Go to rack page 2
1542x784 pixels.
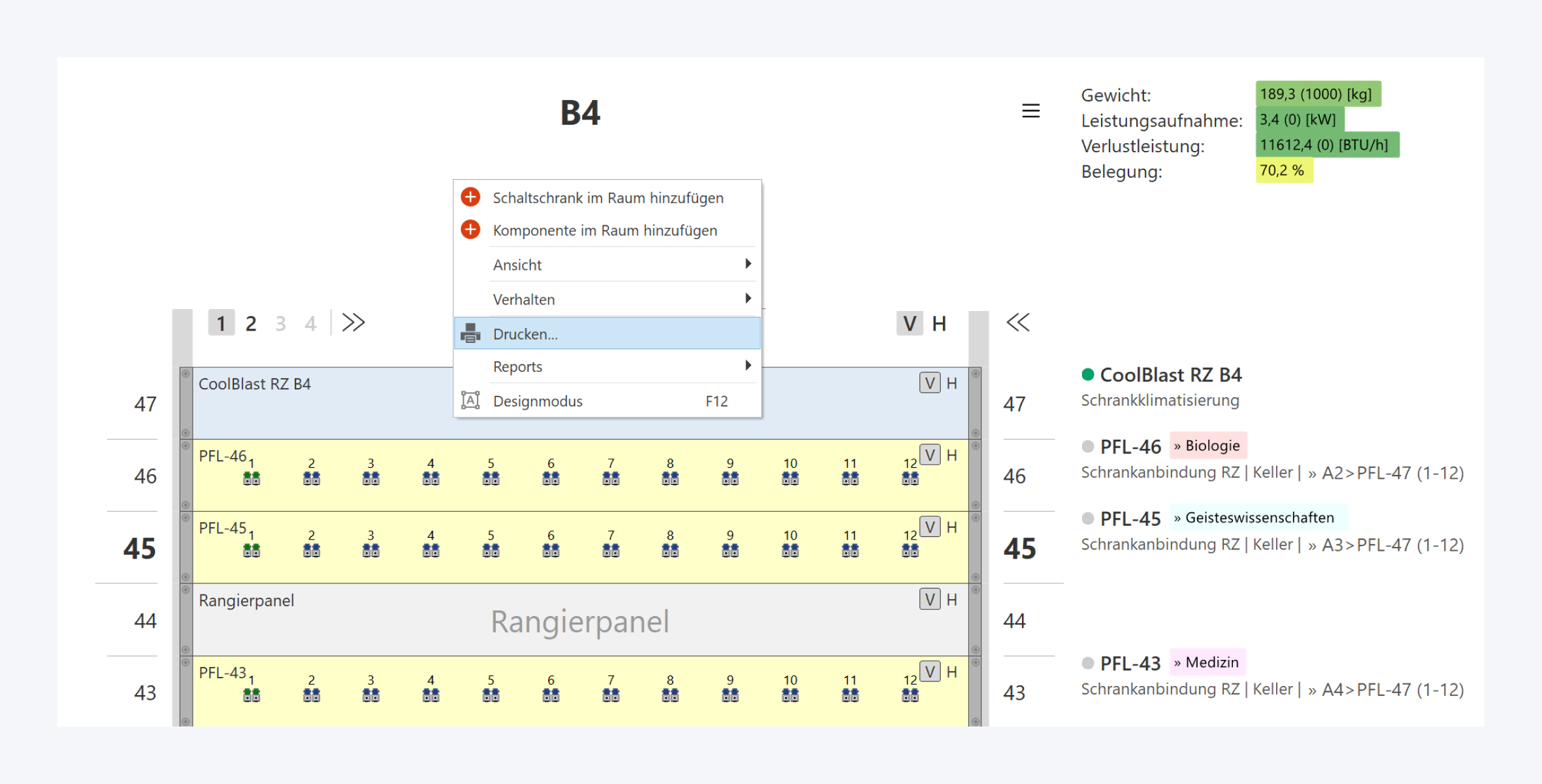(x=251, y=323)
